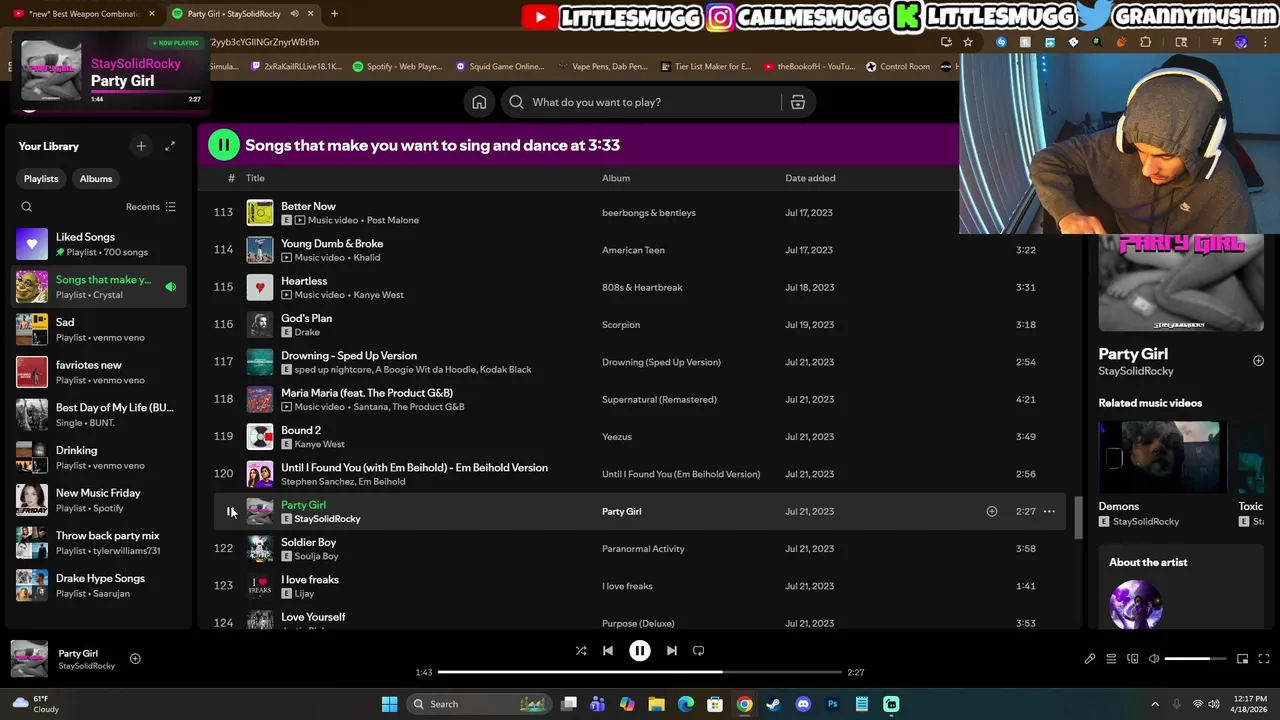
Task: Open Throw back party mix playlist
Action: click(99, 543)
